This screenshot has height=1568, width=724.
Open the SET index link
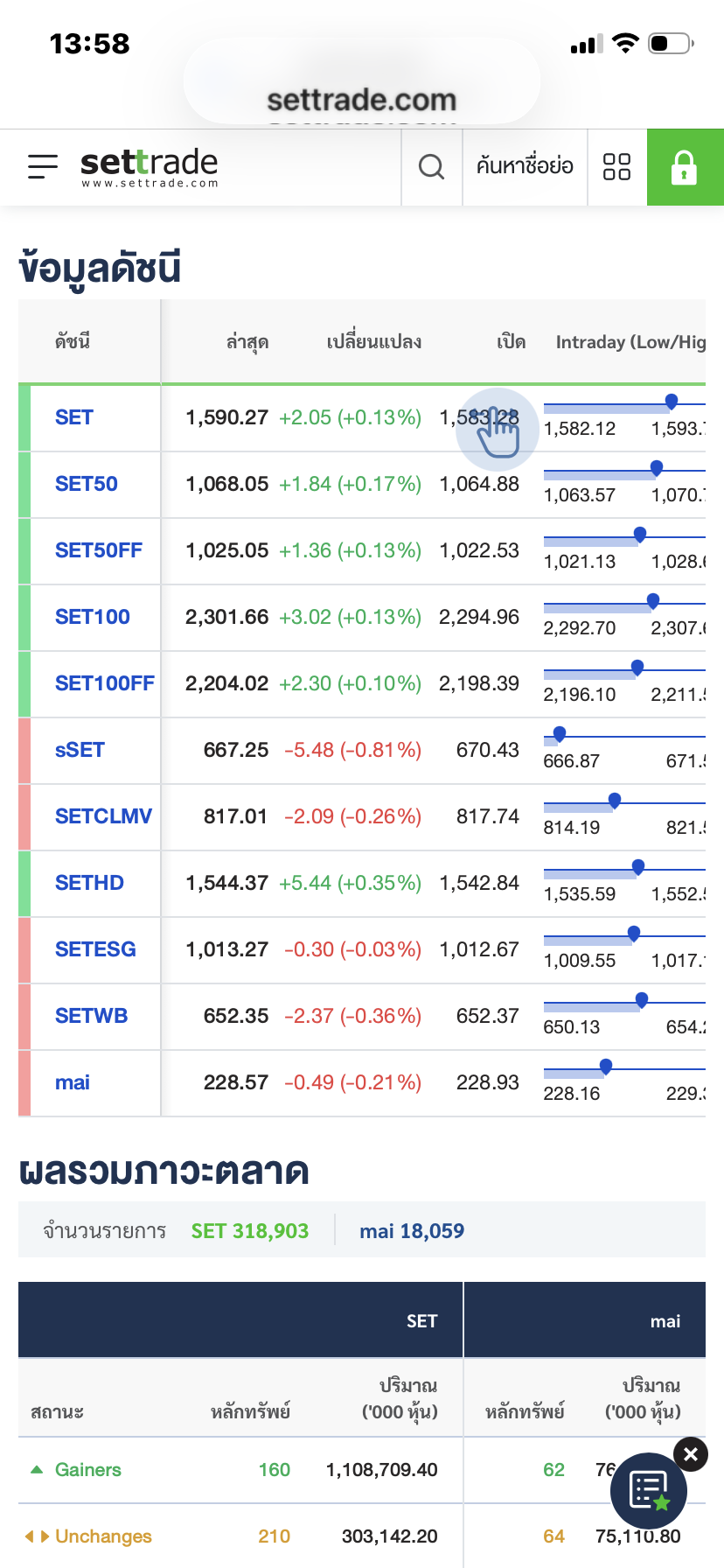[x=73, y=417]
